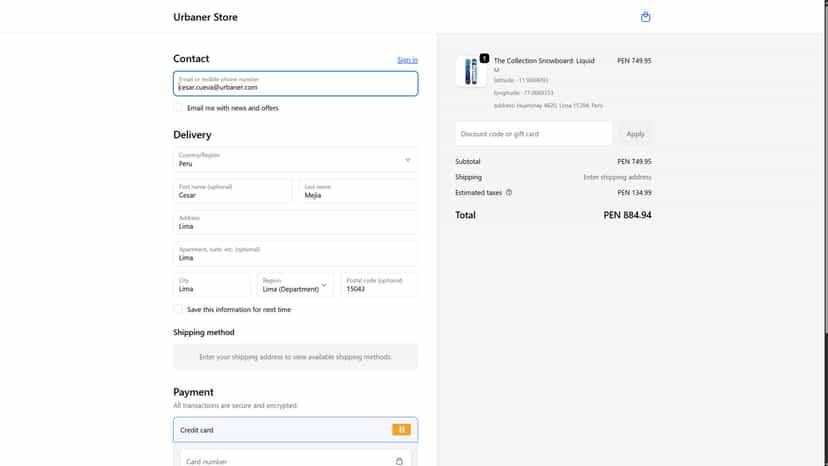
Task: Check 'Save this information for next time'
Action: pos(178,309)
